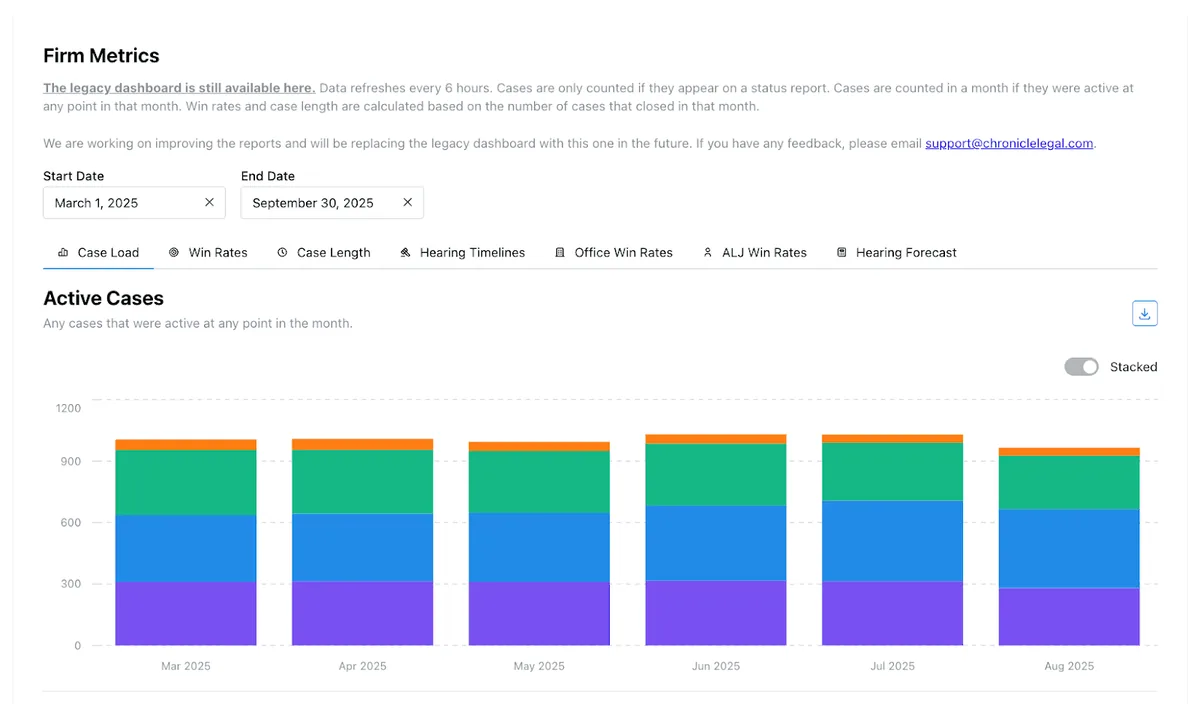1200x704 pixels.
Task: Click the gavel icon beside Hearing Timelines
Action: click(405, 252)
